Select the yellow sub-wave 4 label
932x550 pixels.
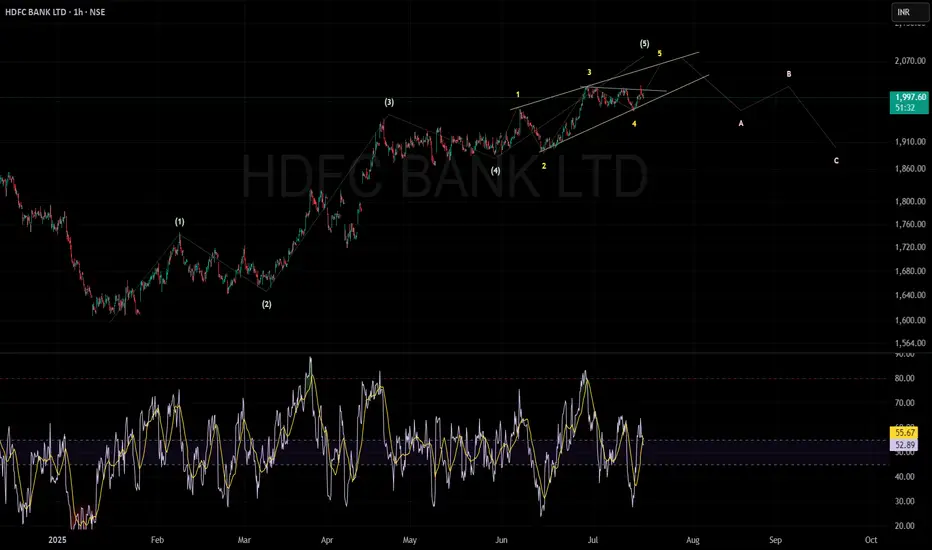(634, 124)
